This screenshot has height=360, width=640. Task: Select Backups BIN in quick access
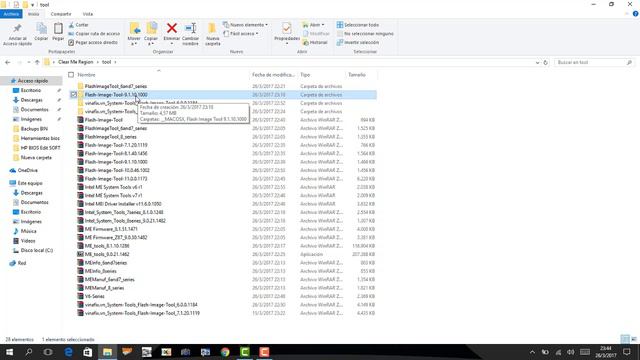[34, 129]
